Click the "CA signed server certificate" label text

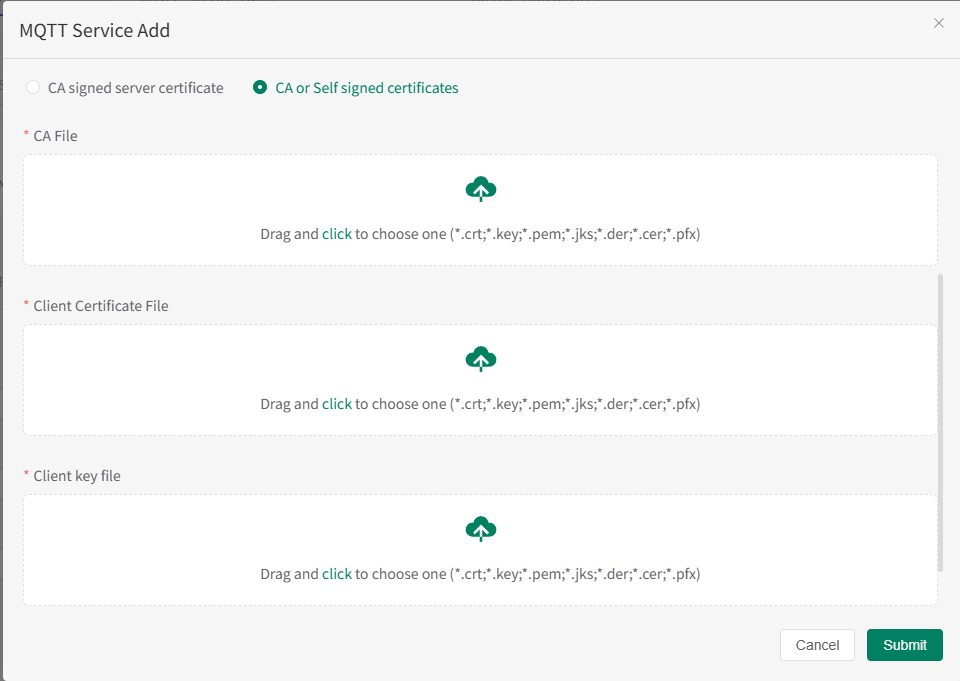pyautogui.click(x=136, y=88)
